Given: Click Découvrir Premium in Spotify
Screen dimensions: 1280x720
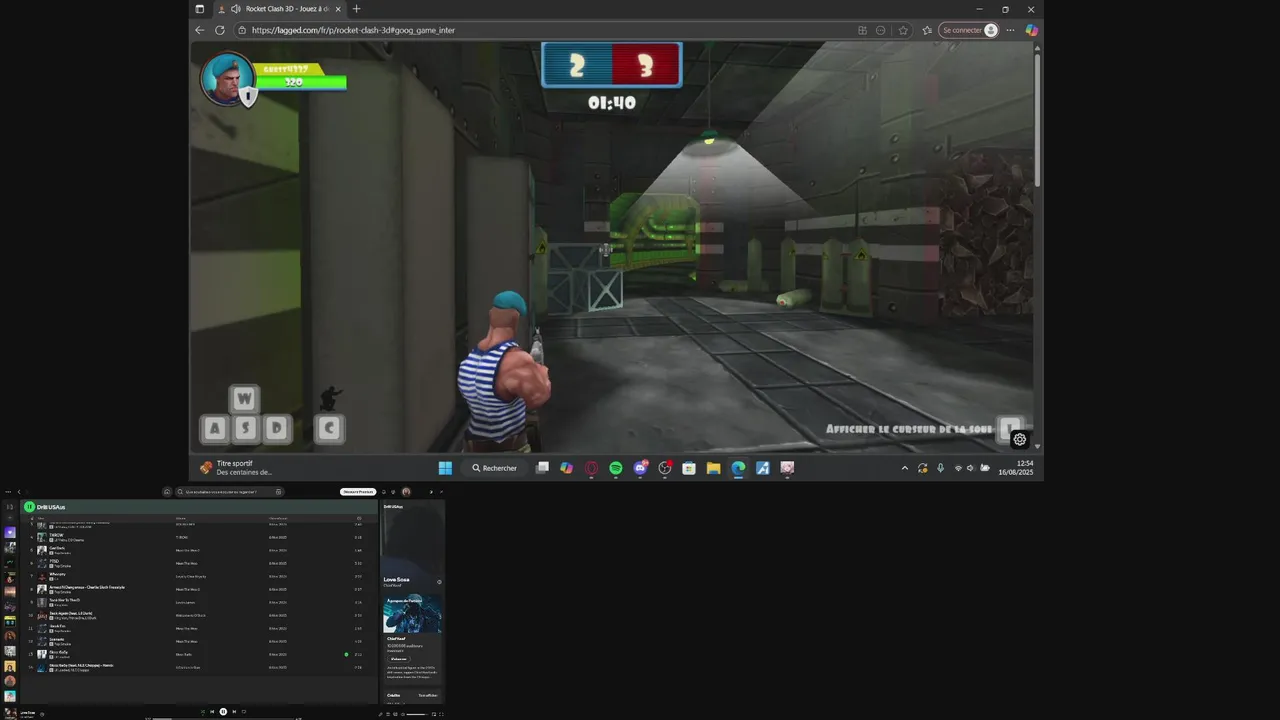Looking at the screenshot, I should coord(358,492).
